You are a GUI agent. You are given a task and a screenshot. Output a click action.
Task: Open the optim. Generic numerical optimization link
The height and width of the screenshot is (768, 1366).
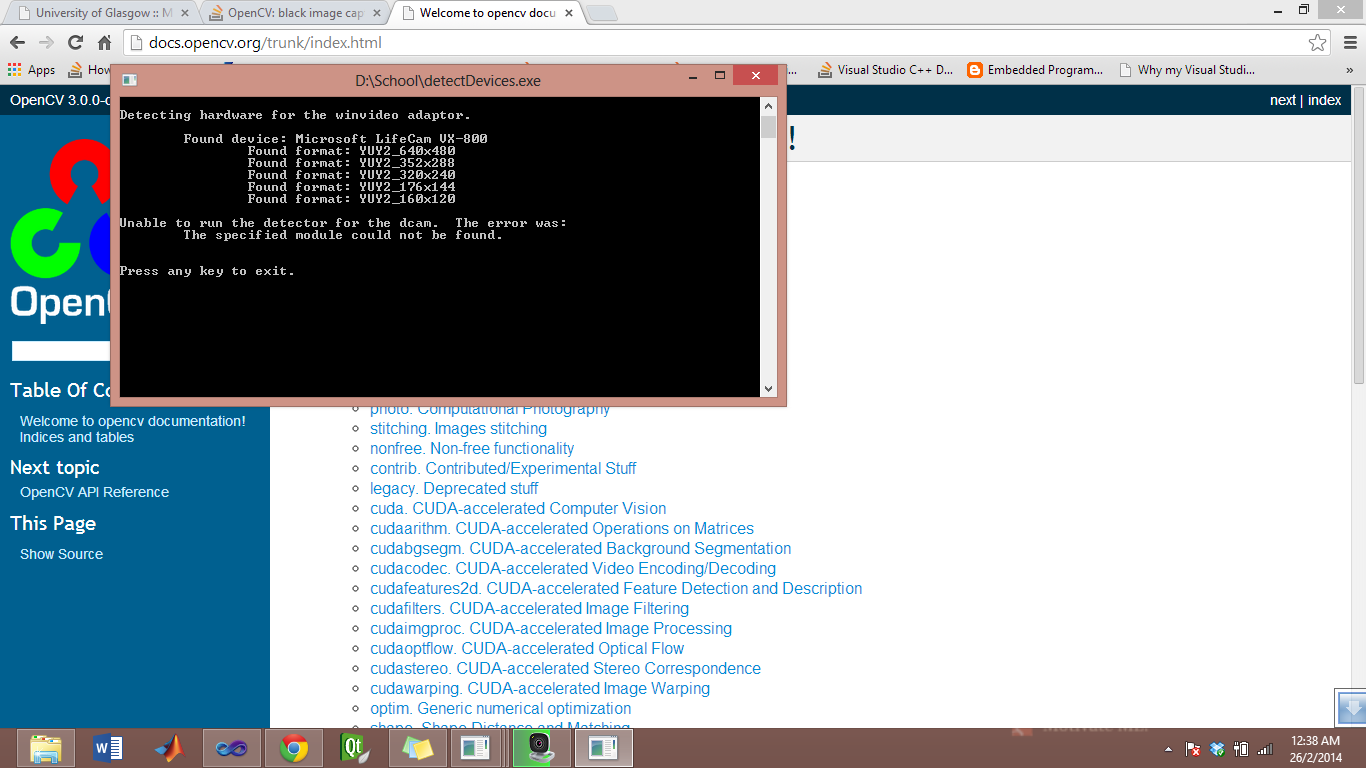point(501,708)
